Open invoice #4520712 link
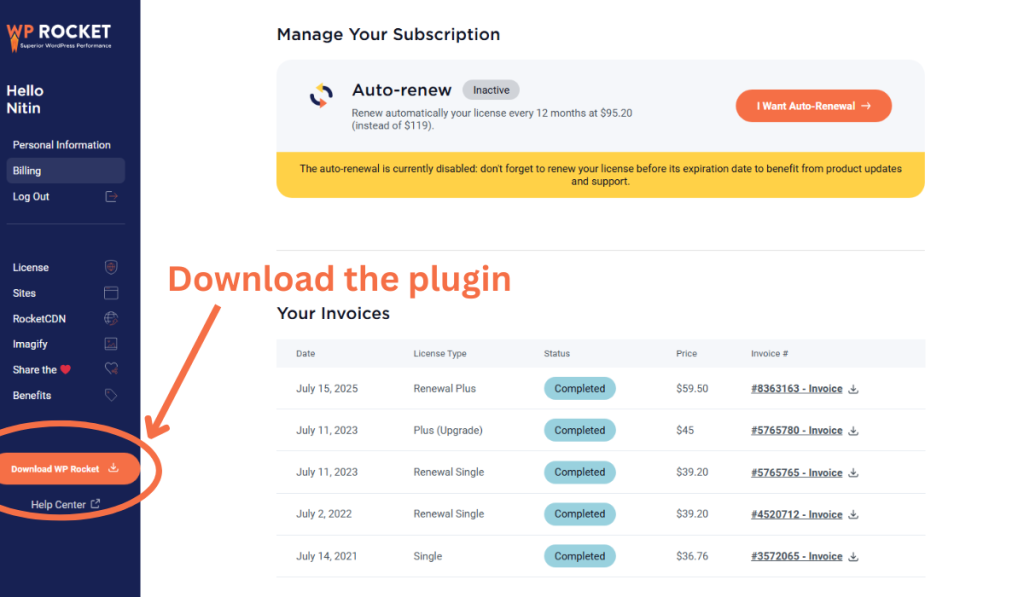Viewport: 1024px width, 597px height. point(796,515)
